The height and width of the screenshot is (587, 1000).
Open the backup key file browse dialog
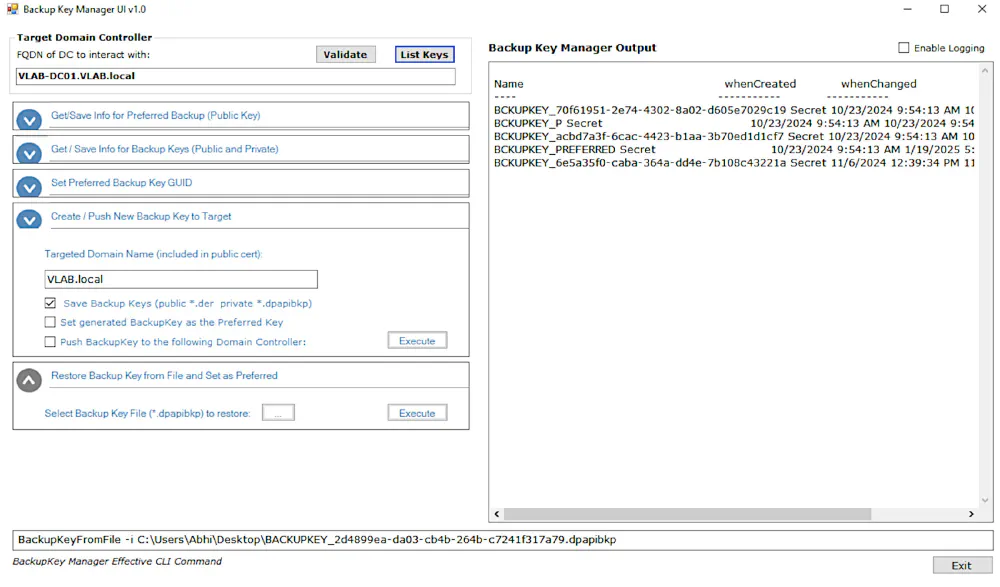(x=279, y=412)
